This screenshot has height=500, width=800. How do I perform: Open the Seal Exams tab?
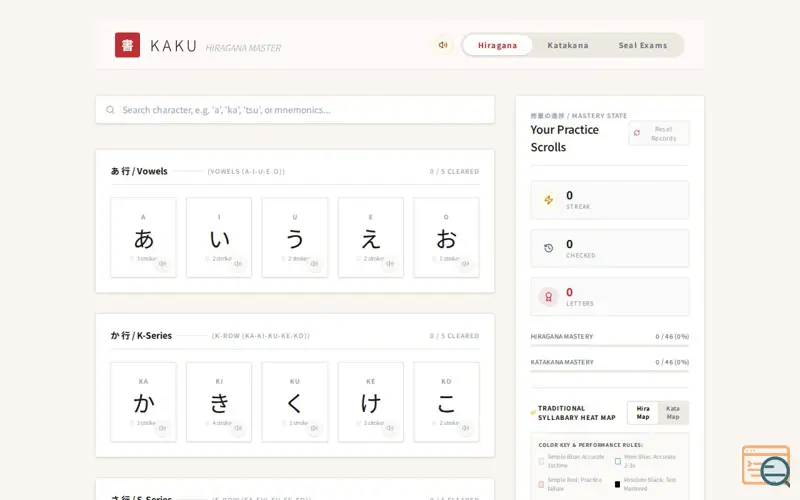(643, 45)
